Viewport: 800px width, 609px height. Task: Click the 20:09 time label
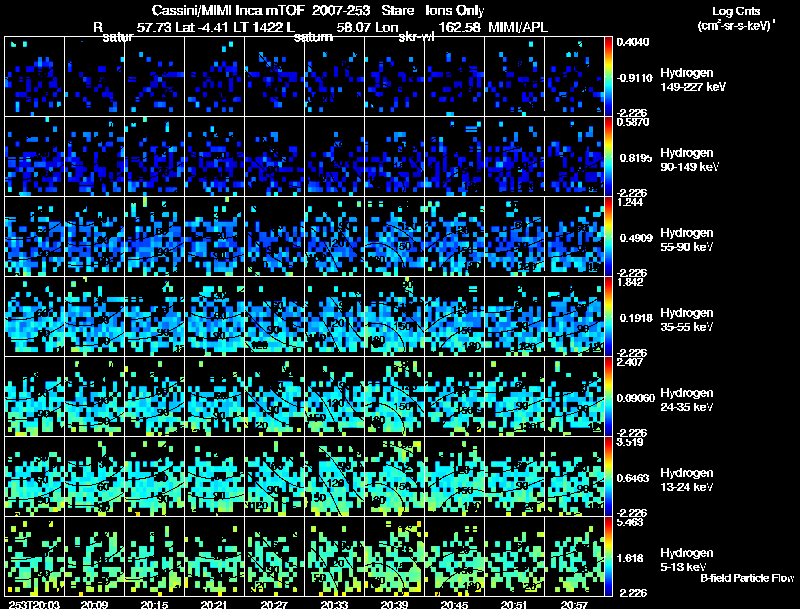94,604
